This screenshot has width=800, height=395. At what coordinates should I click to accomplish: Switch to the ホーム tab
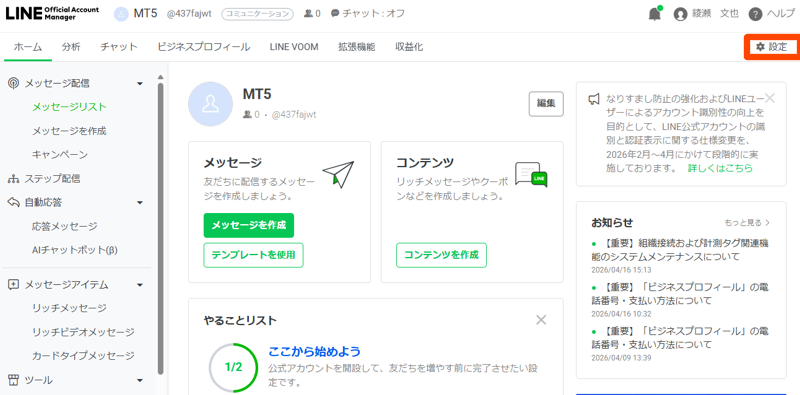28,47
